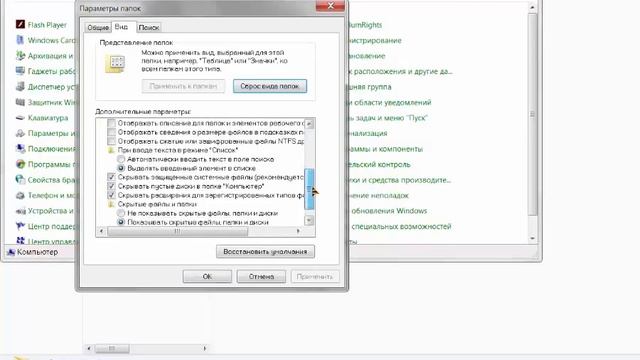Click the Control Panel scrollbar down arrow
640x360 pixels.
(x=532, y=238)
